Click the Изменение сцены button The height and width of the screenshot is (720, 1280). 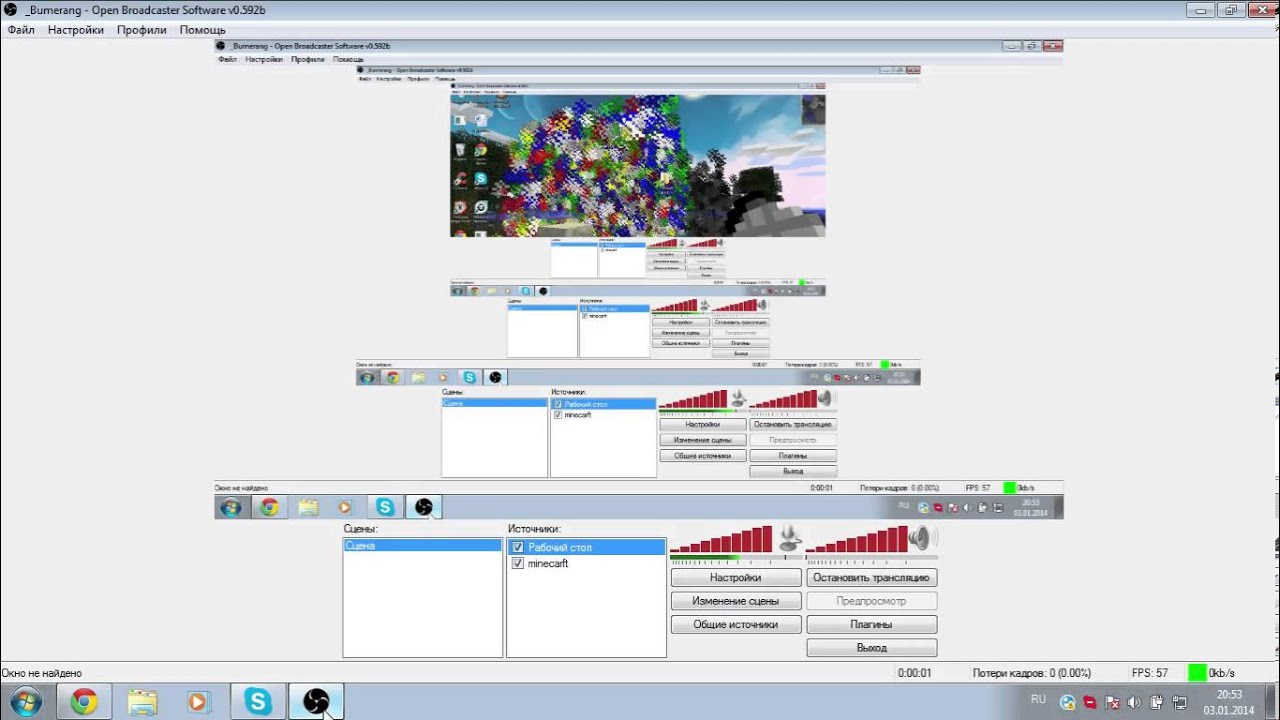pos(736,601)
